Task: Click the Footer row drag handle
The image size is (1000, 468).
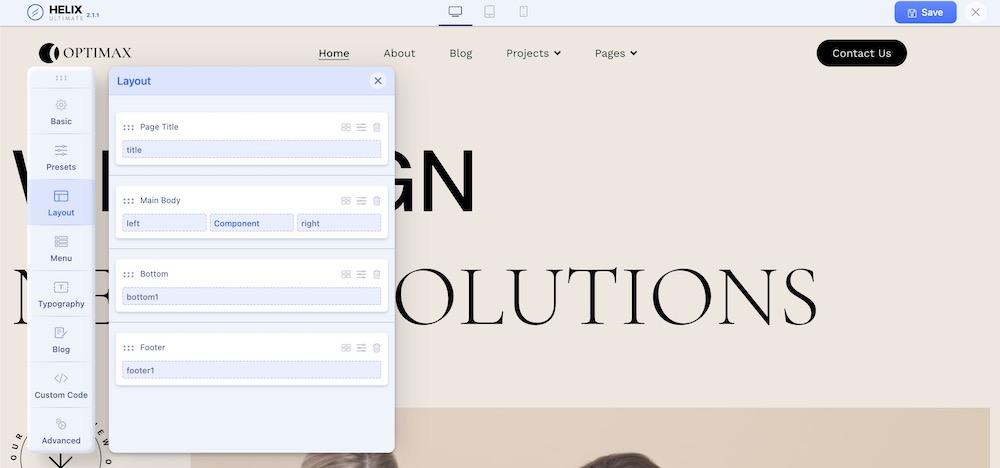Action: point(129,348)
